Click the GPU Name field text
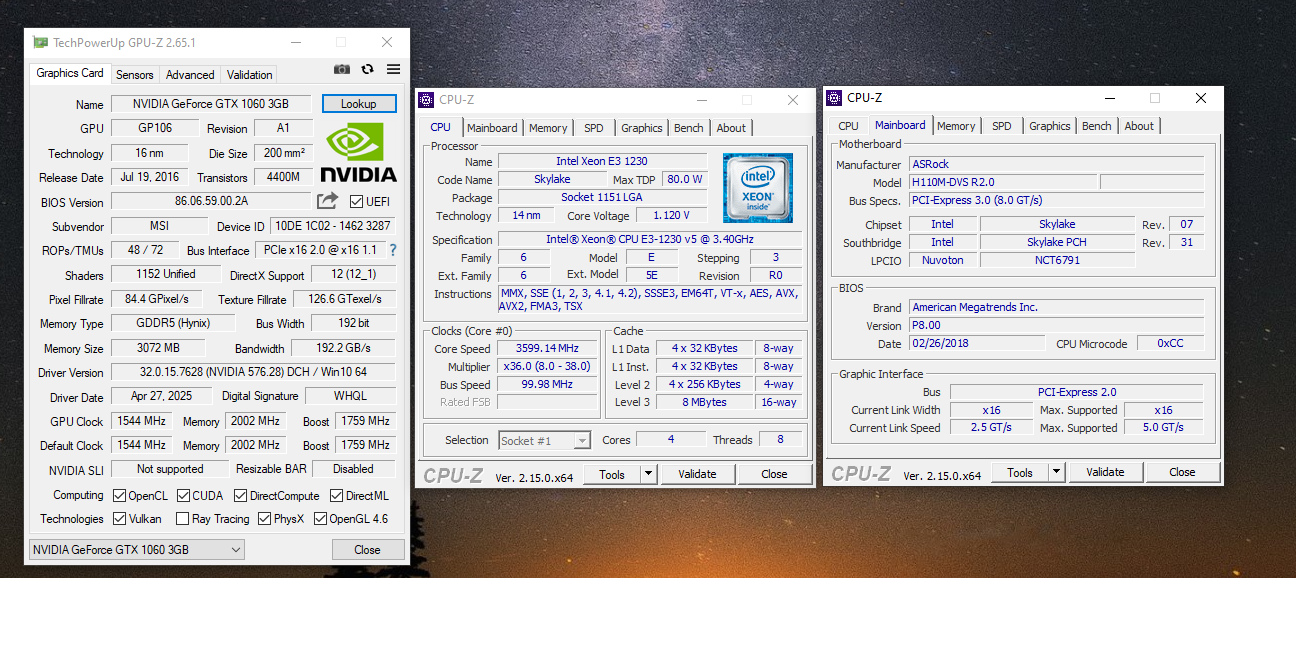Screen dimensions: 1296x648 [x=210, y=104]
